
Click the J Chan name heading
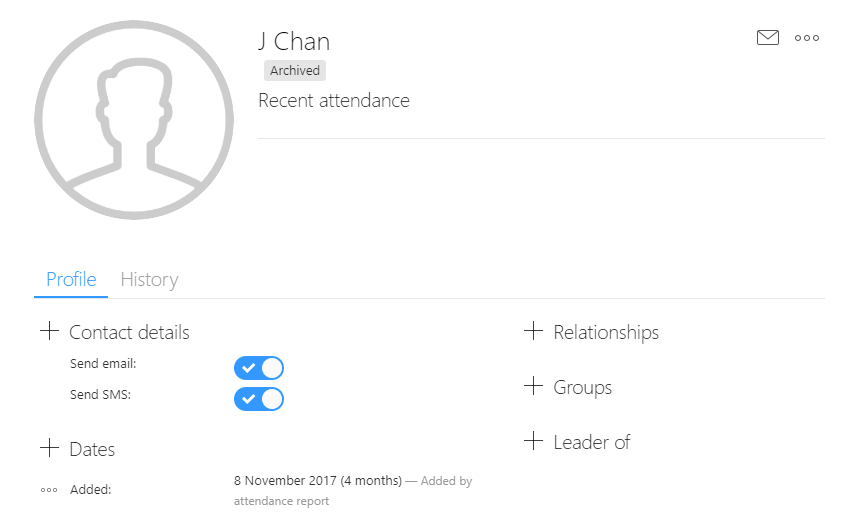click(x=294, y=42)
